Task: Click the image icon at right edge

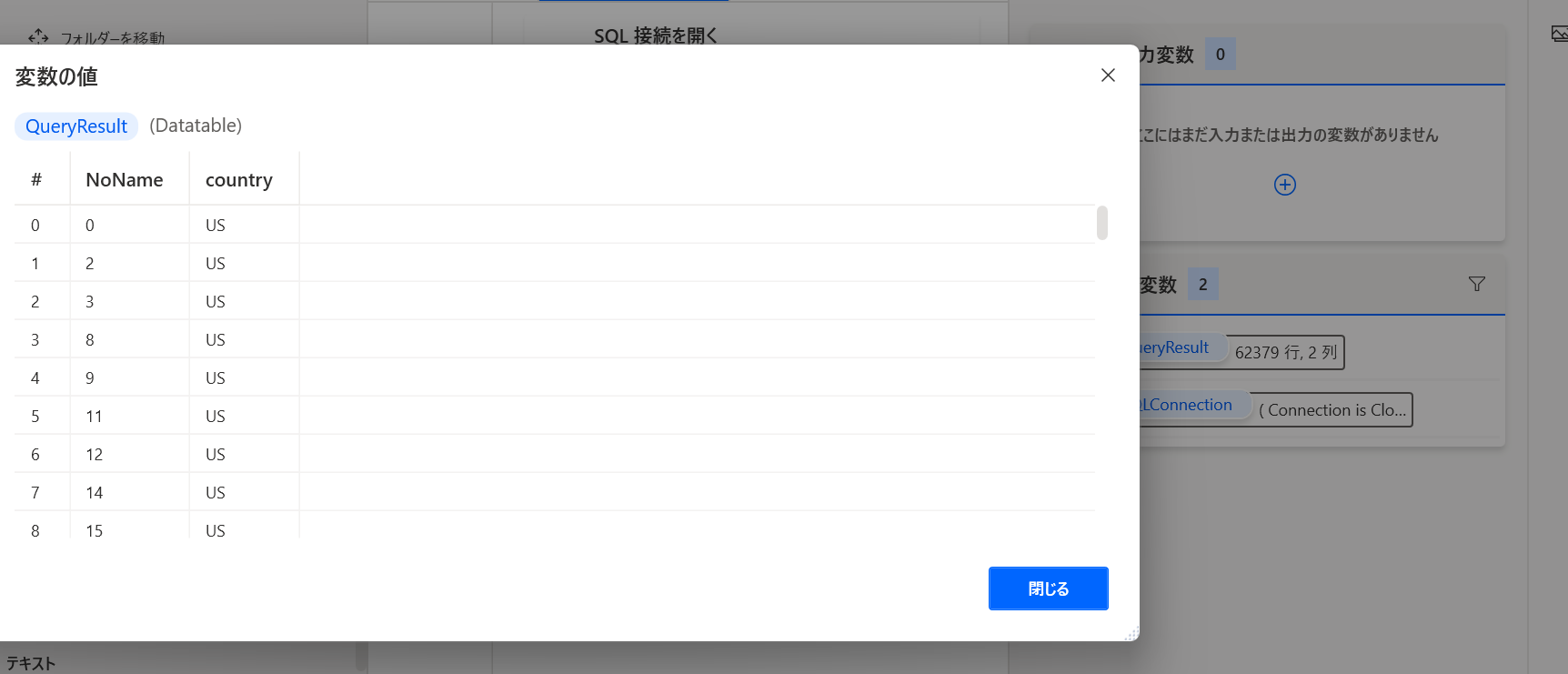Action: click(1559, 35)
